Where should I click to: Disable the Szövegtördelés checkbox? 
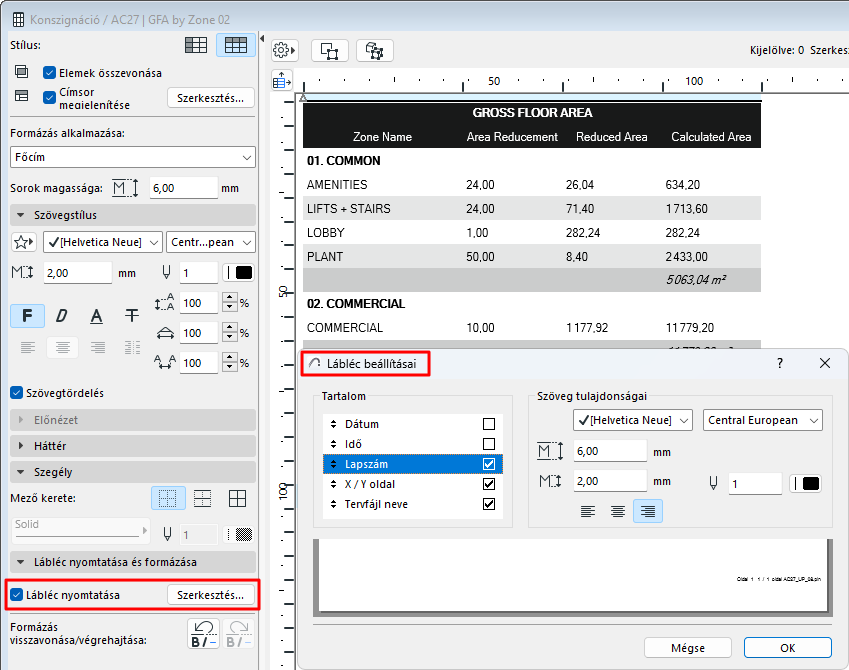16,393
